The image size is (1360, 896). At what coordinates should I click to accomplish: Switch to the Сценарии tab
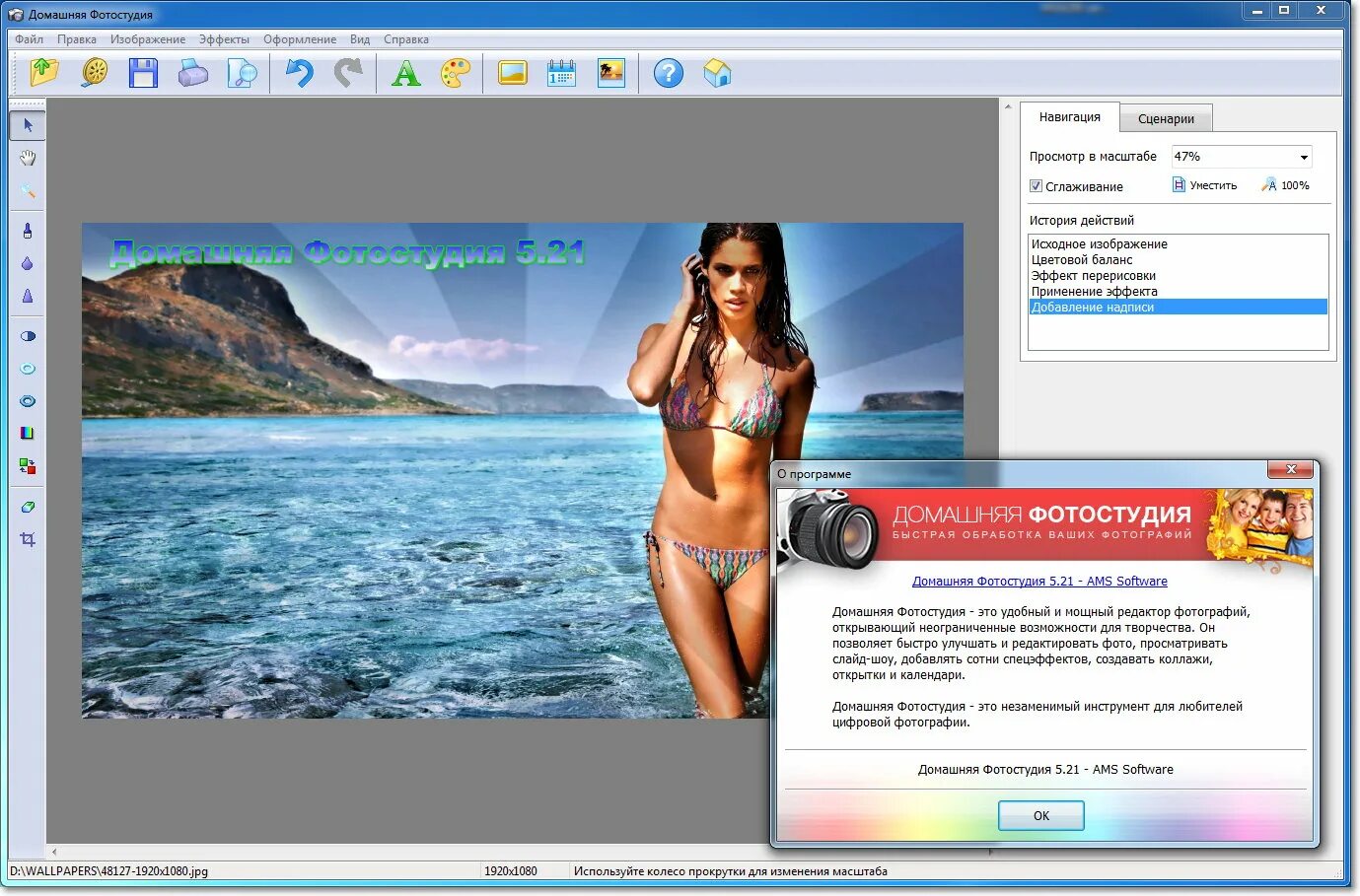click(x=1166, y=118)
